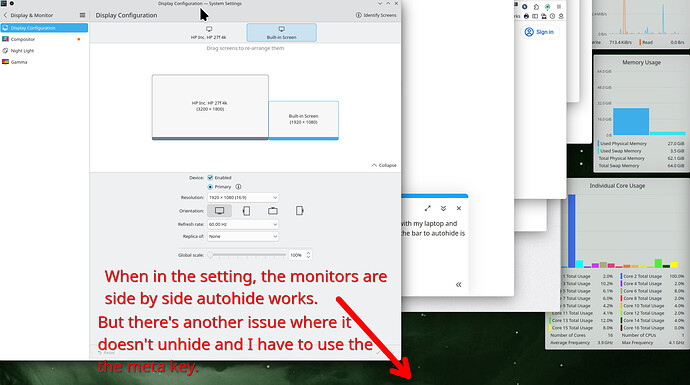Image resolution: width=690 pixels, height=385 pixels.
Task: Collapse the screen arrangement area
Action: pos(384,165)
